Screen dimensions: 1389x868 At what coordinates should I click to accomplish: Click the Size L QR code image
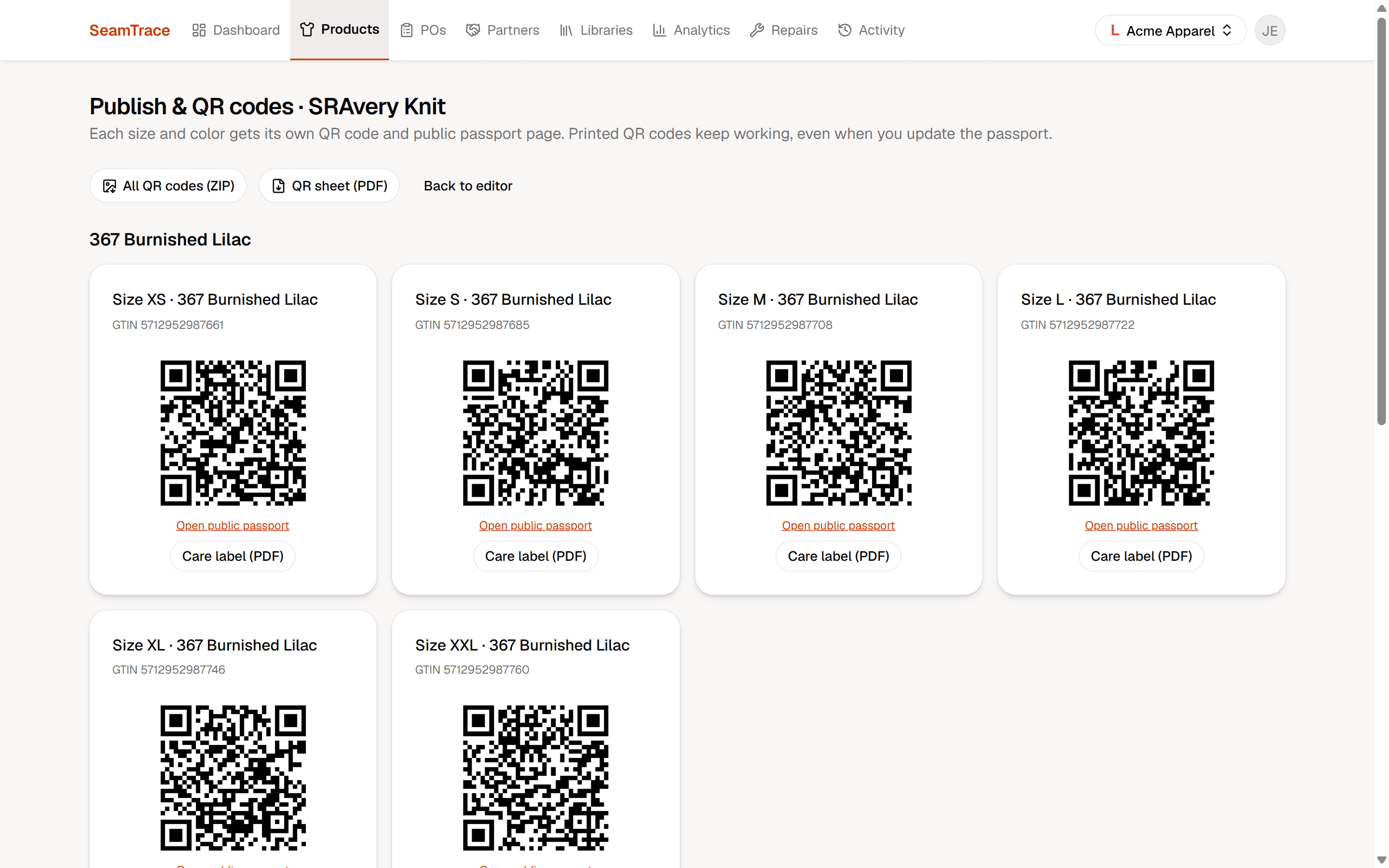1141,433
